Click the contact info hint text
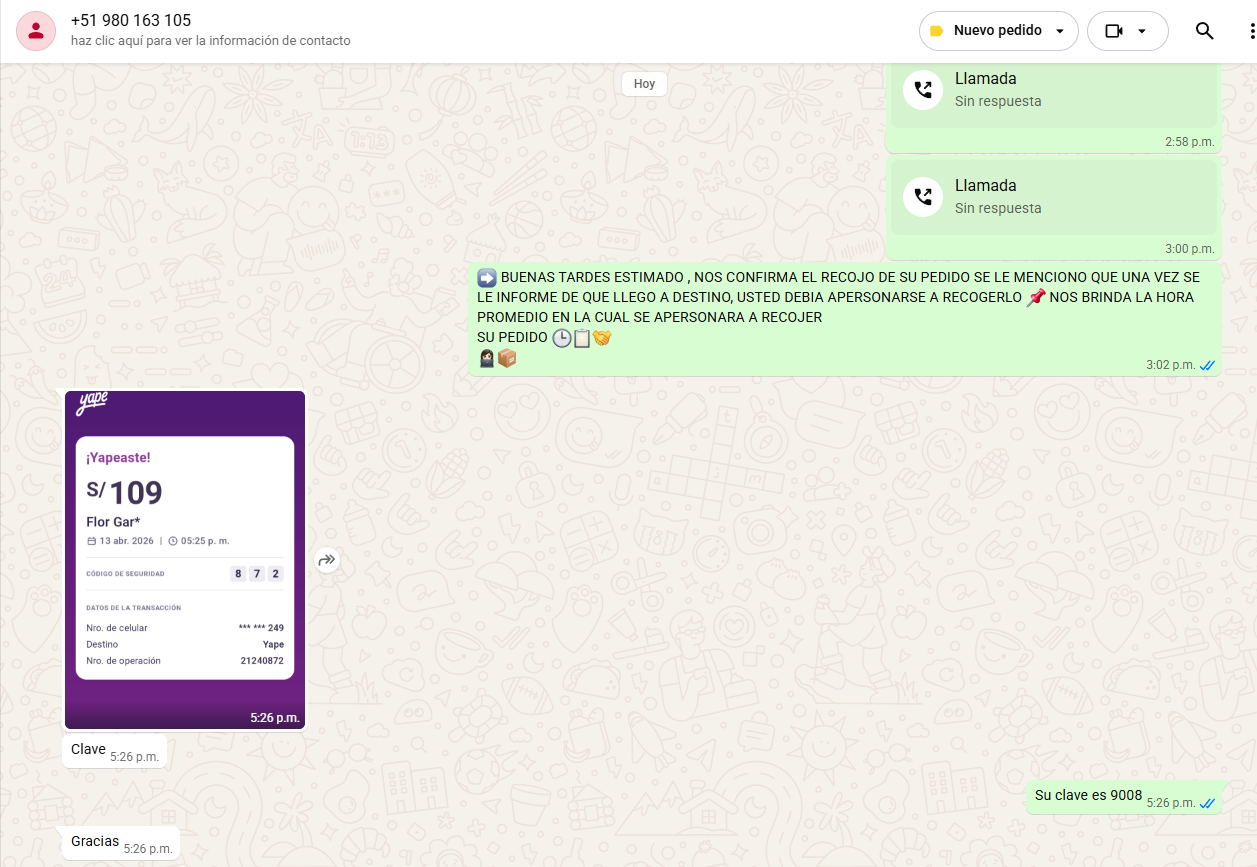The height and width of the screenshot is (867, 1257). (x=210, y=41)
